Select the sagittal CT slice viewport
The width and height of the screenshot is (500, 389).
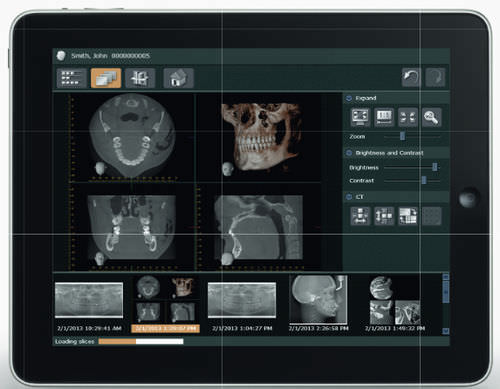click(x=259, y=227)
